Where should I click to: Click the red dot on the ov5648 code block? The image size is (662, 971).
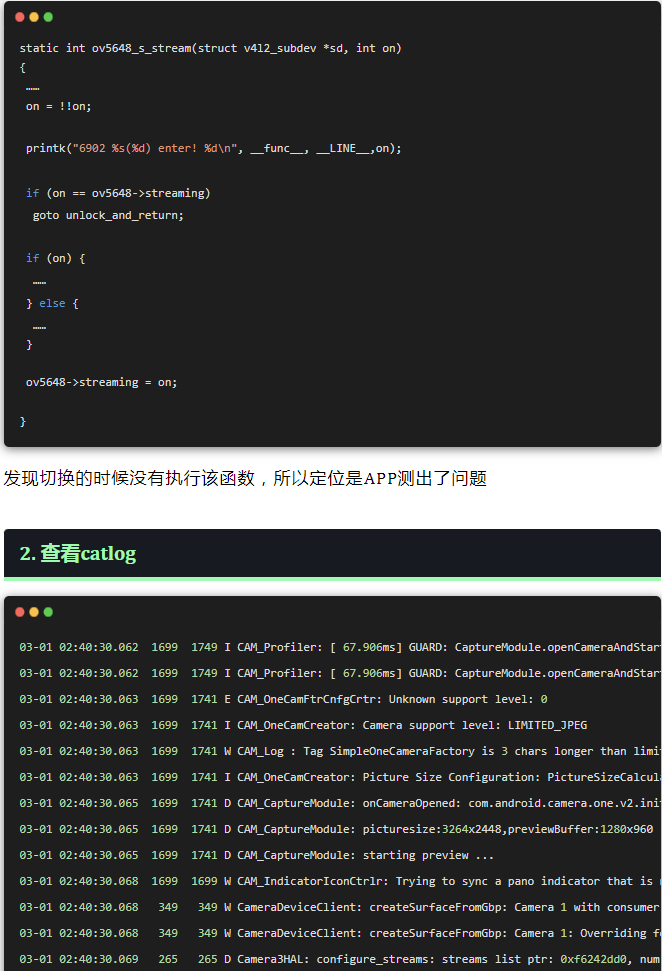(20, 17)
